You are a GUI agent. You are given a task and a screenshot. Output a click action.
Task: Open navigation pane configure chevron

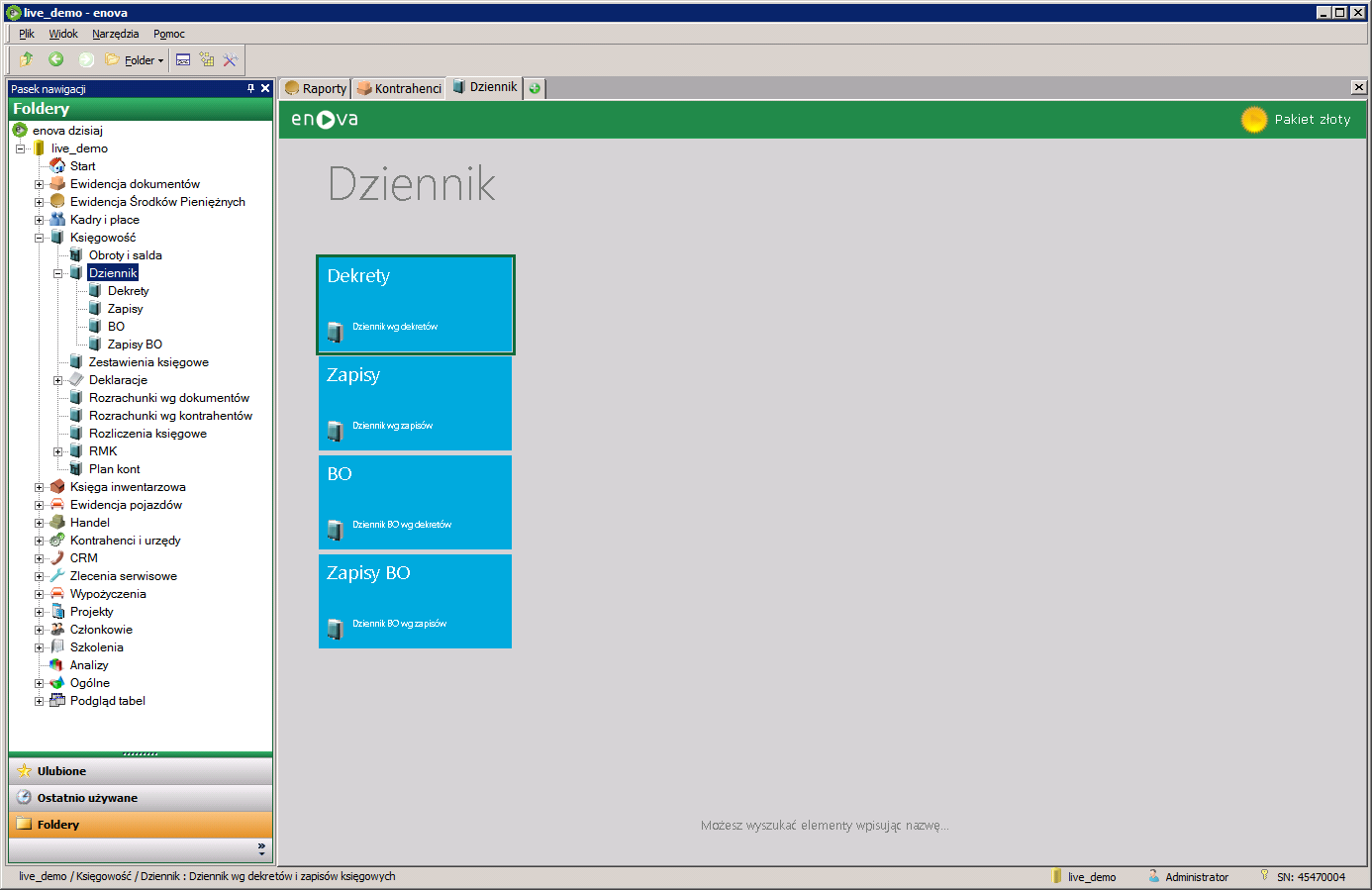click(261, 849)
